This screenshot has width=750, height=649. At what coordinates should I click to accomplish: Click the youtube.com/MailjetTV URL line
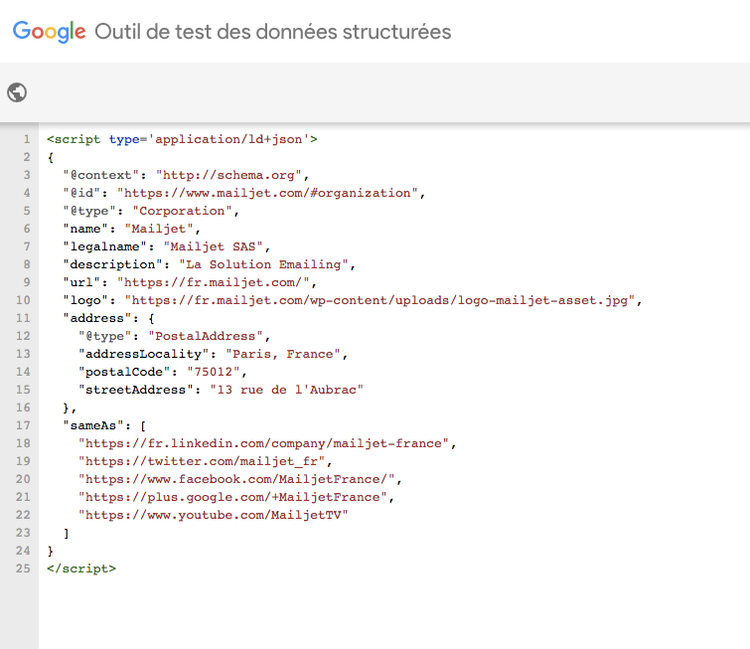point(213,515)
